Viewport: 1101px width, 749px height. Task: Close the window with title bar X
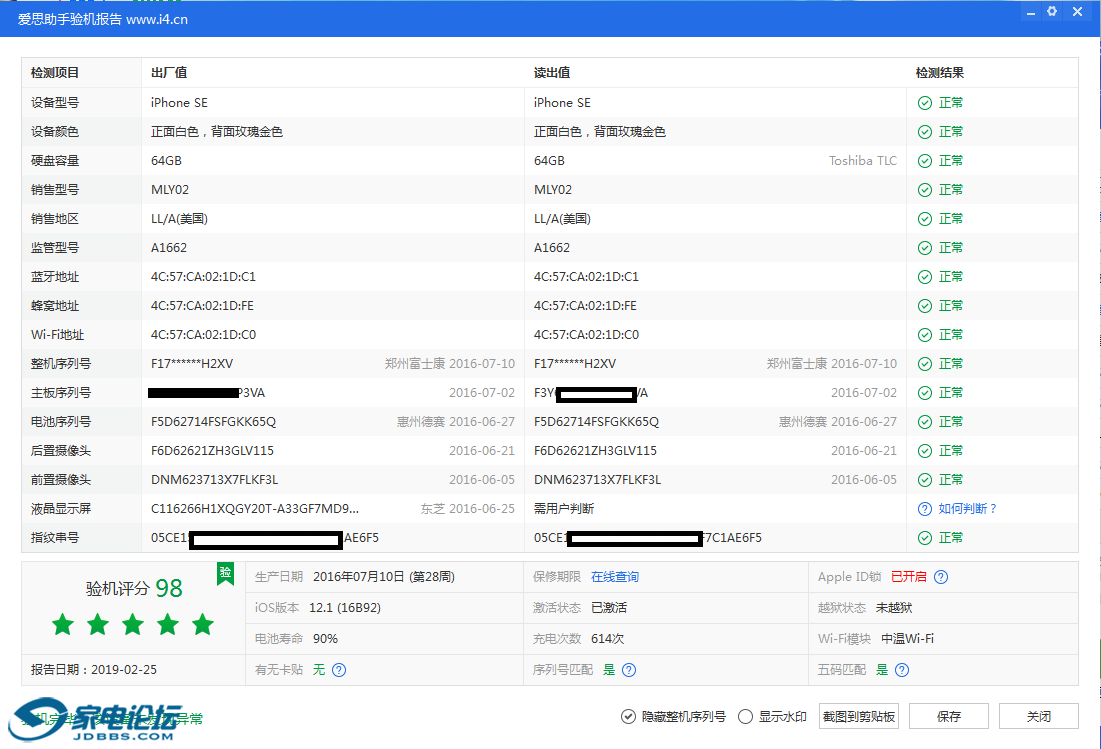1078,11
